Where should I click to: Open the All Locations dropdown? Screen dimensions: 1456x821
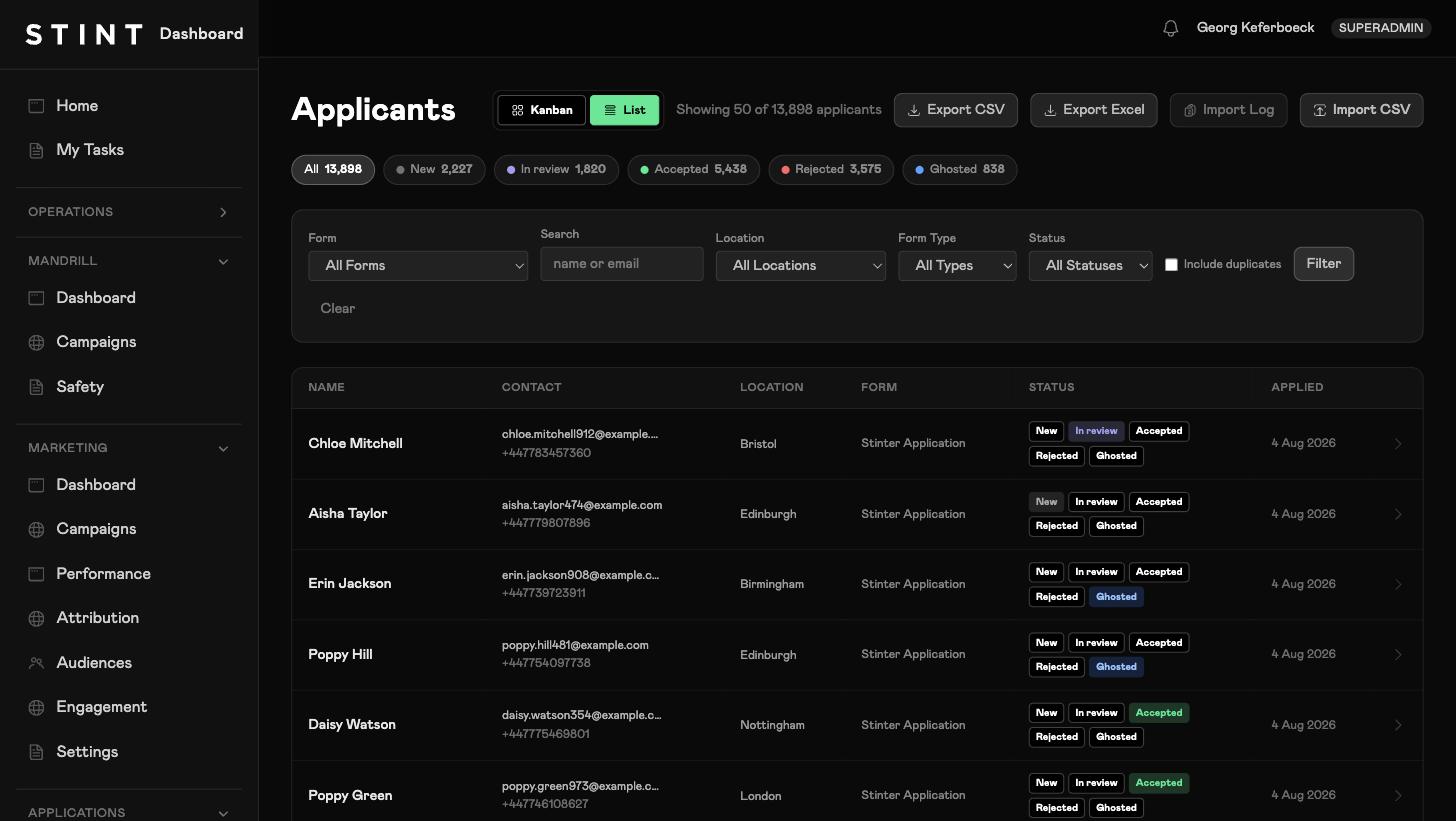point(801,266)
